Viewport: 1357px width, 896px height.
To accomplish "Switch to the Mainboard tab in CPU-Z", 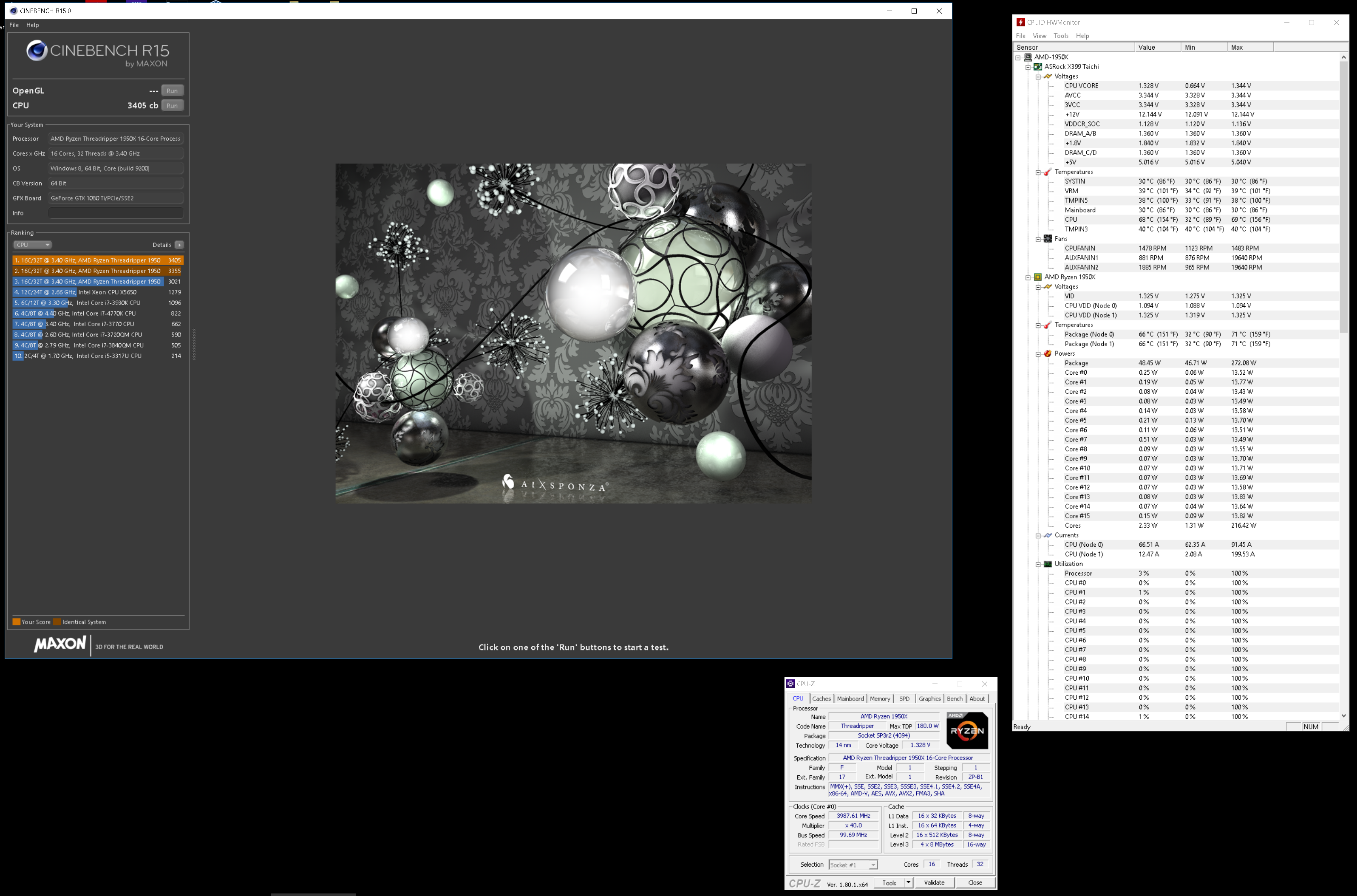I will (850, 699).
